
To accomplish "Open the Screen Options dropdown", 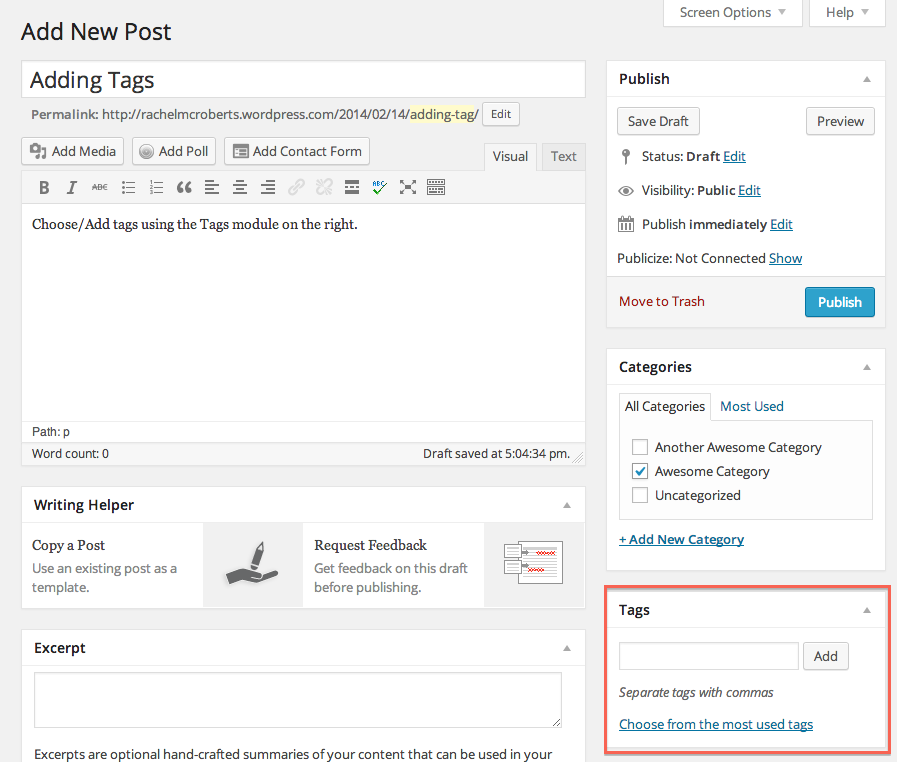I will [733, 13].
